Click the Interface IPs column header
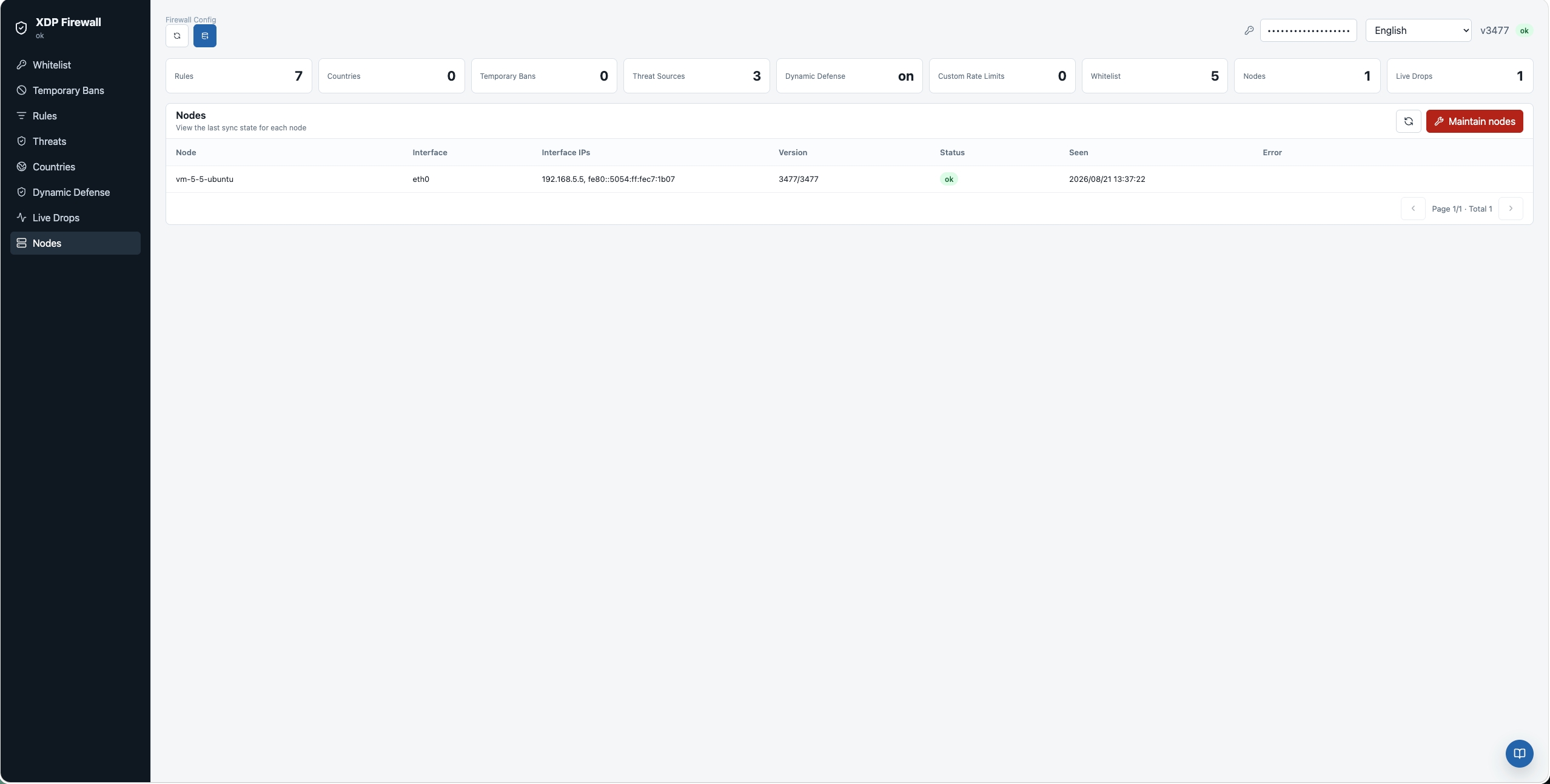1550x784 pixels. (566, 152)
